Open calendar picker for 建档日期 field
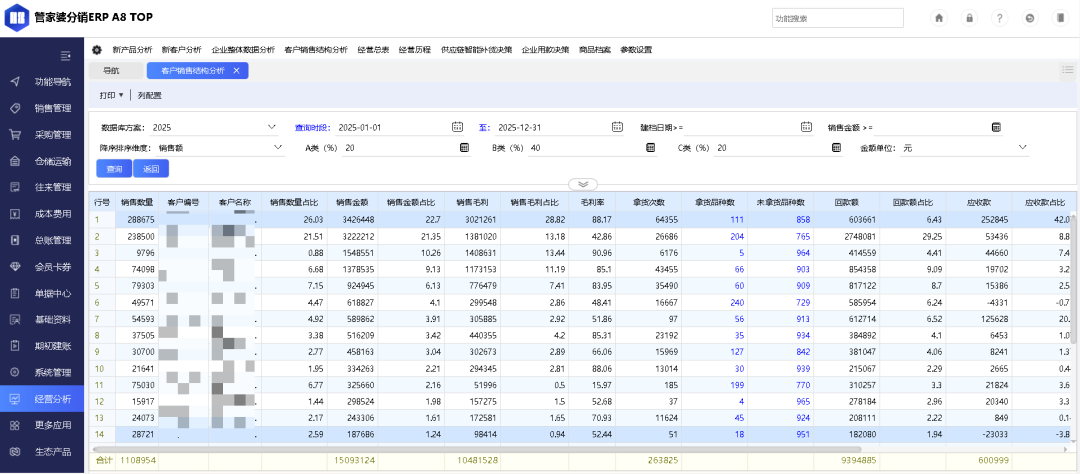Image resolution: width=1080 pixels, height=474 pixels. point(807,127)
